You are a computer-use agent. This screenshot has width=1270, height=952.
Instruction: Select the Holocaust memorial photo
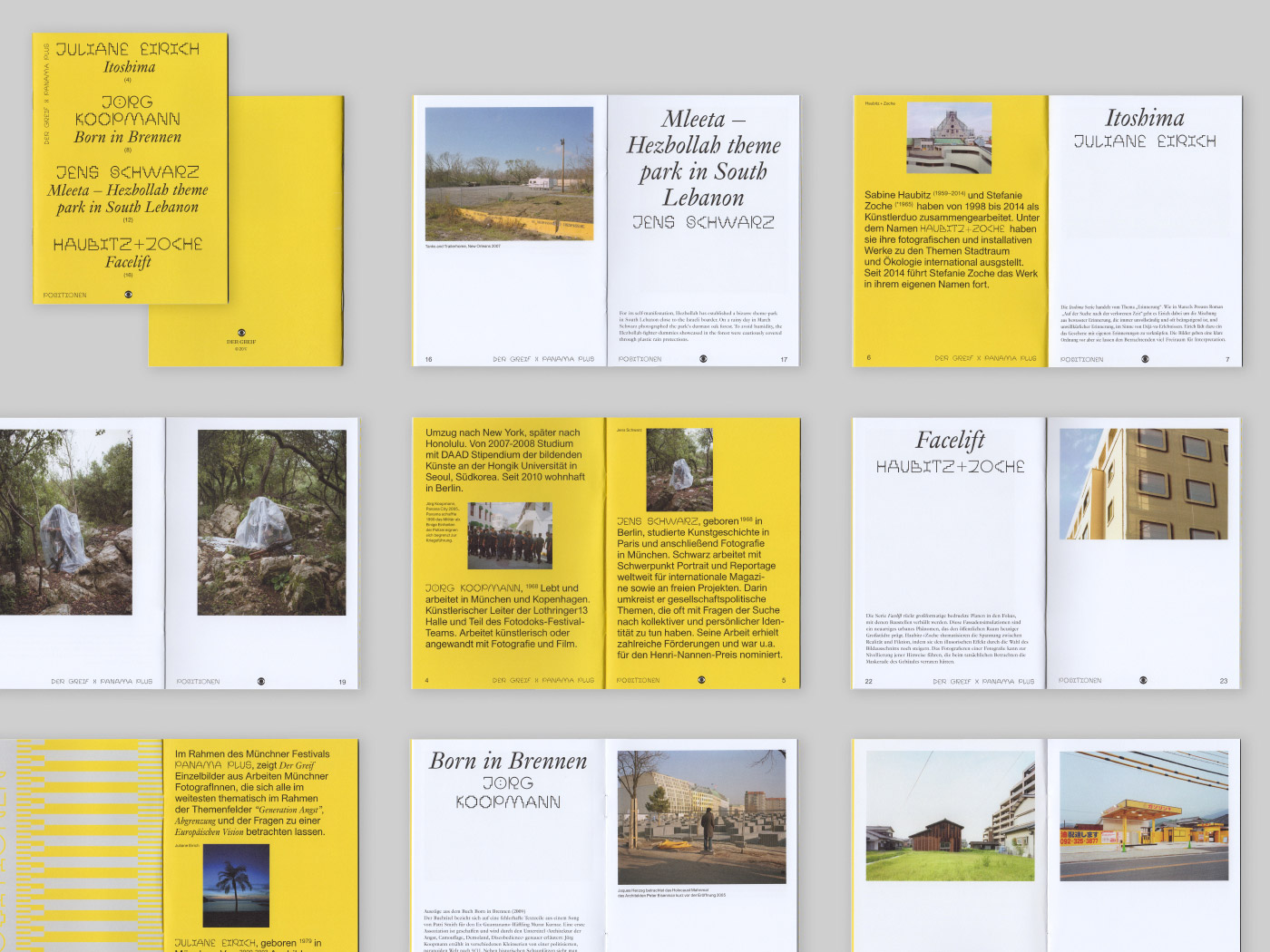701,817
